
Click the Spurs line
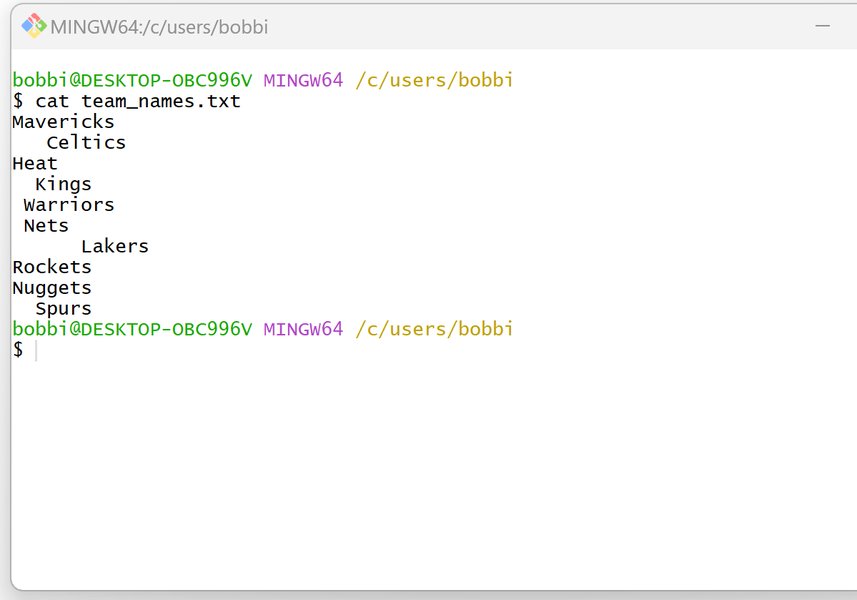coord(63,309)
